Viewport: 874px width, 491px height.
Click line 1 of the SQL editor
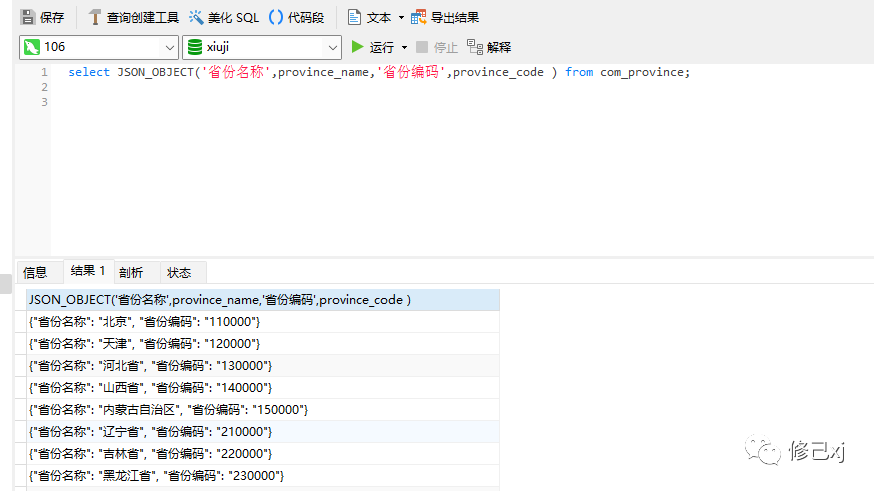coord(378,72)
